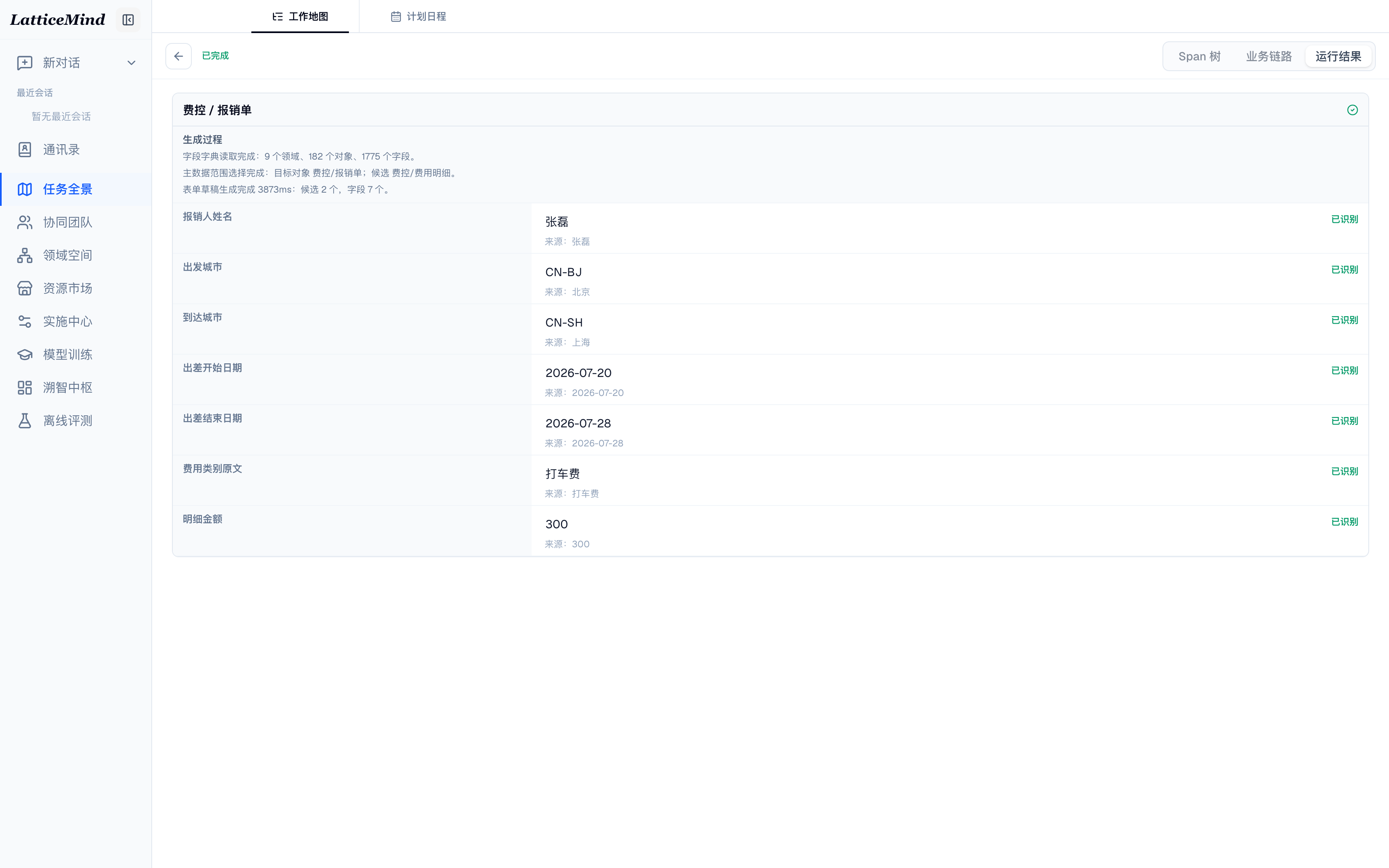Click 已识别 status for 到达城市
This screenshot has height=868, width=1389.
(x=1344, y=320)
